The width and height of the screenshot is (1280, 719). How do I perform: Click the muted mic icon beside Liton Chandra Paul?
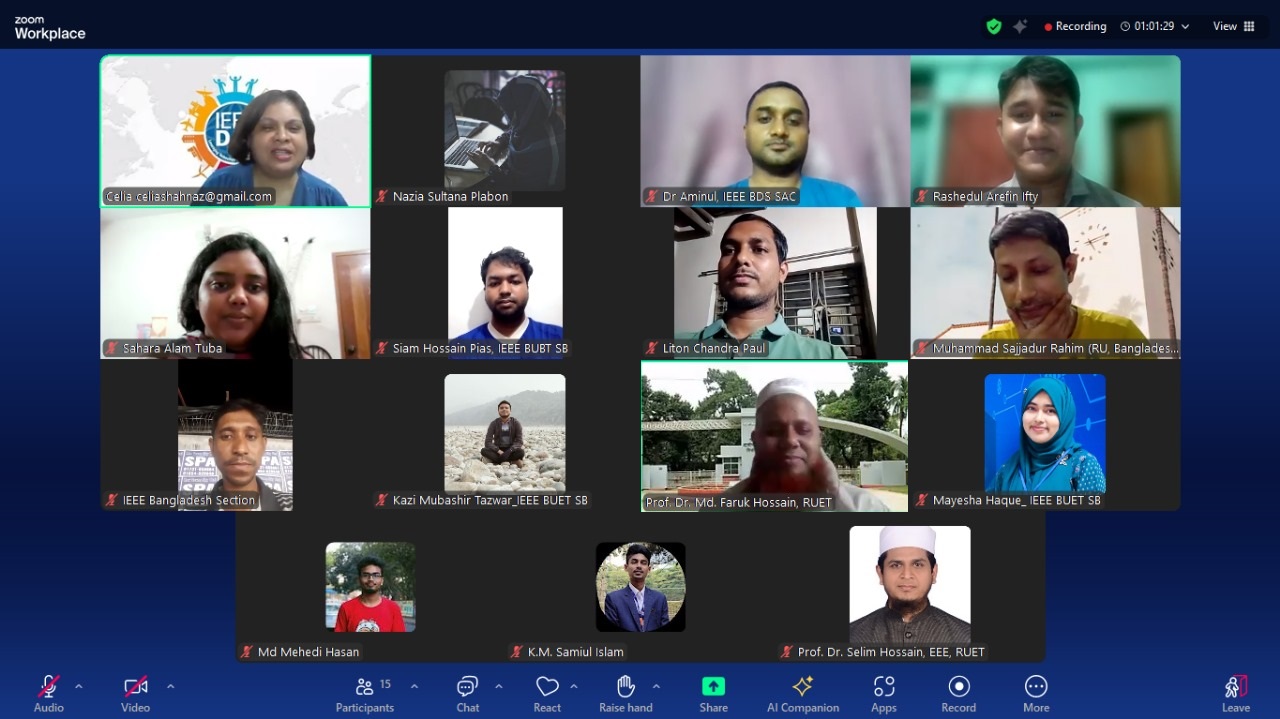[x=652, y=349]
